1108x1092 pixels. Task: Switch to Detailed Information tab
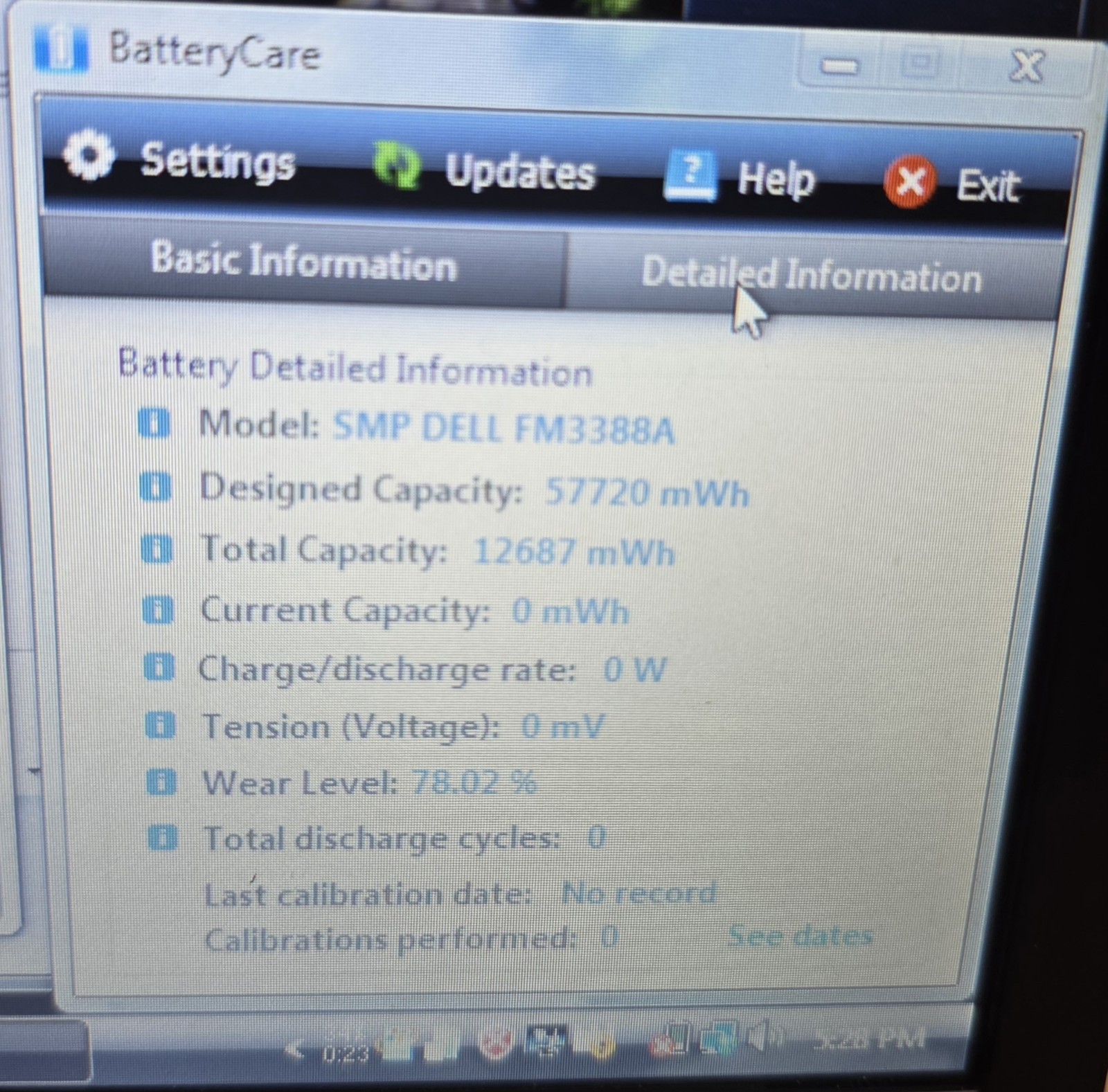(x=812, y=276)
